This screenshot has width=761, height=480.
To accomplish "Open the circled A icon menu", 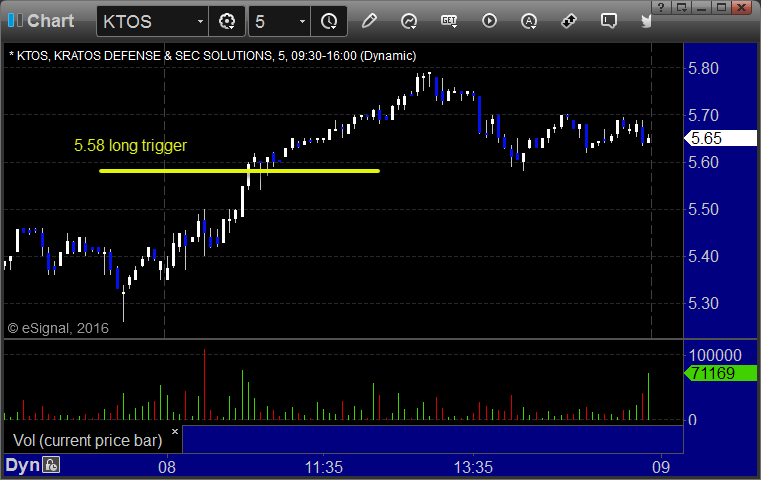I will (529, 21).
